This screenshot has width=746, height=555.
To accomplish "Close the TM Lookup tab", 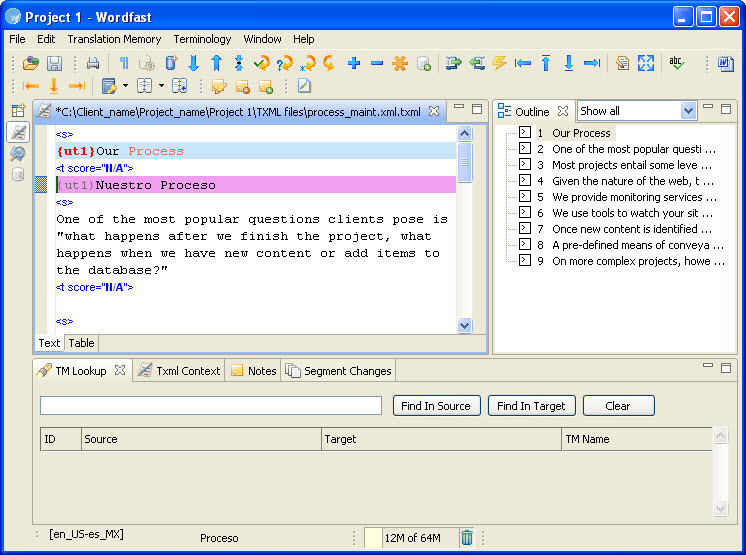I will (120, 370).
